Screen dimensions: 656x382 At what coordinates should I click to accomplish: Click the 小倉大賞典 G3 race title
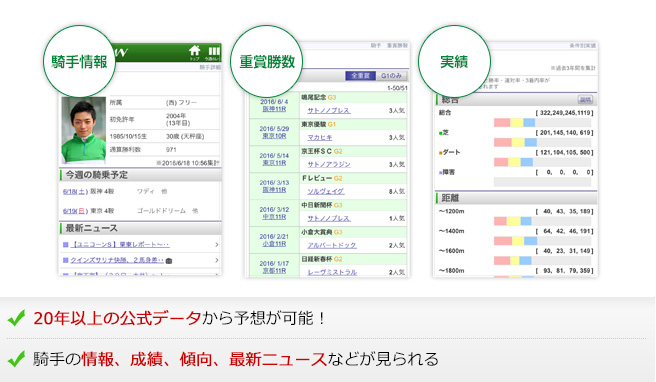click(x=322, y=232)
